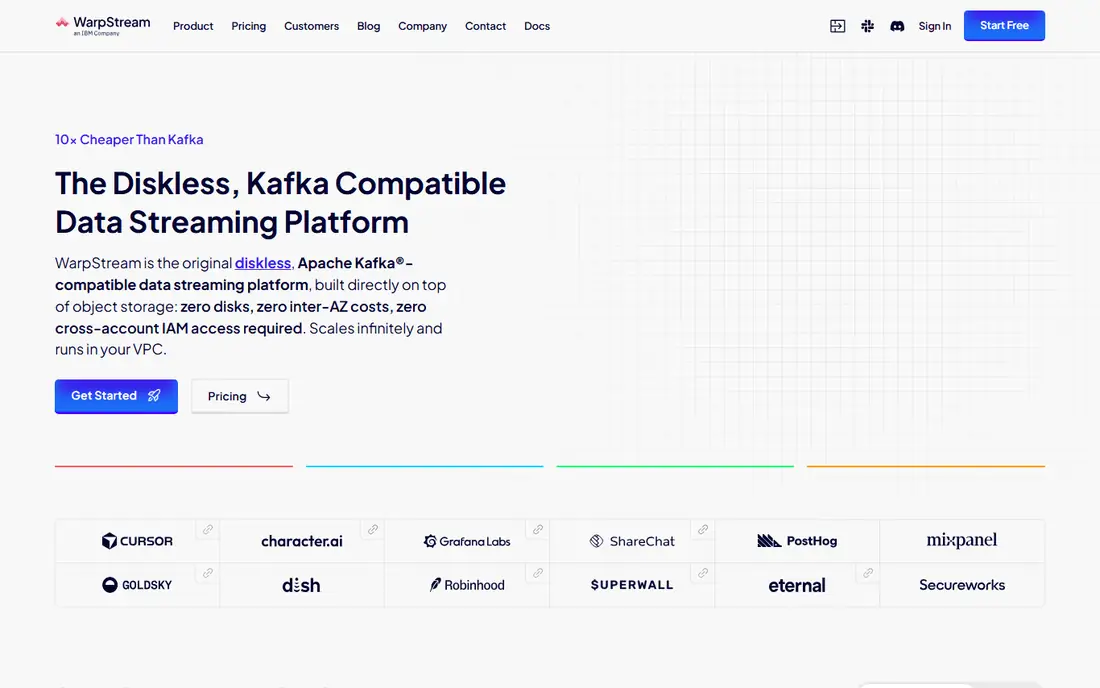Select the Secureworks customer logo
Viewport: 1100px width, 688px height.
pos(962,585)
